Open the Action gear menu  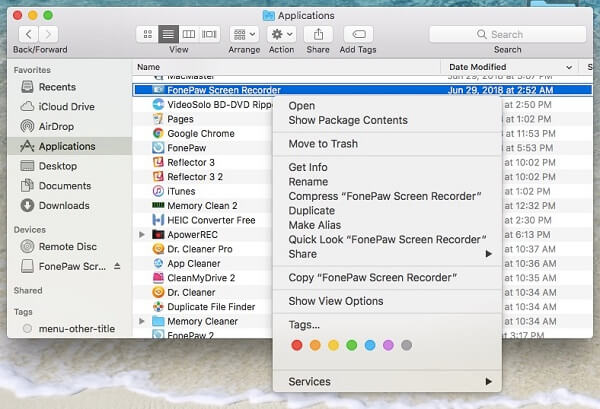click(x=282, y=34)
